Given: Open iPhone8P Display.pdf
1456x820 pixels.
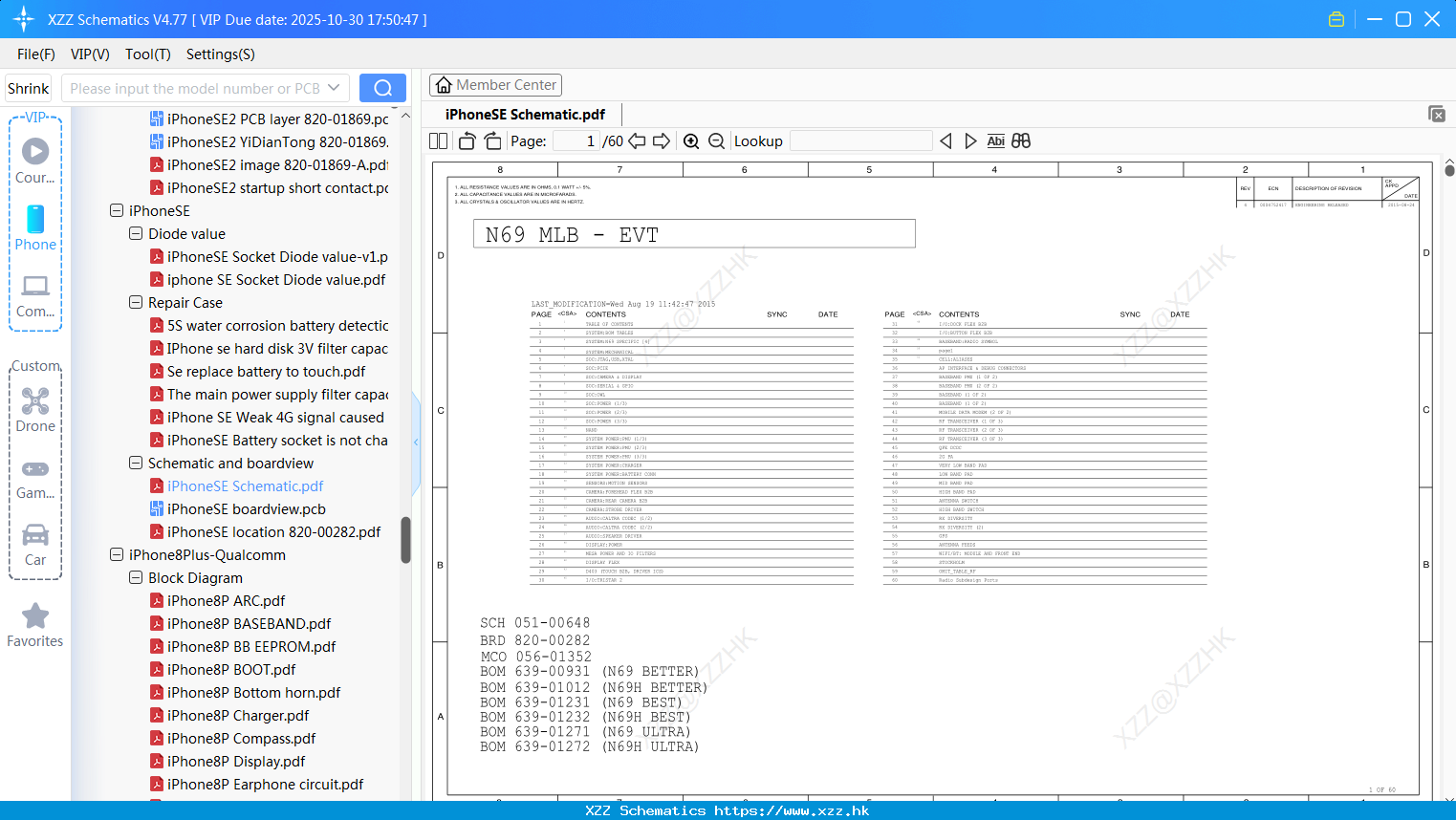Looking at the screenshot, I should coord(236,761).
